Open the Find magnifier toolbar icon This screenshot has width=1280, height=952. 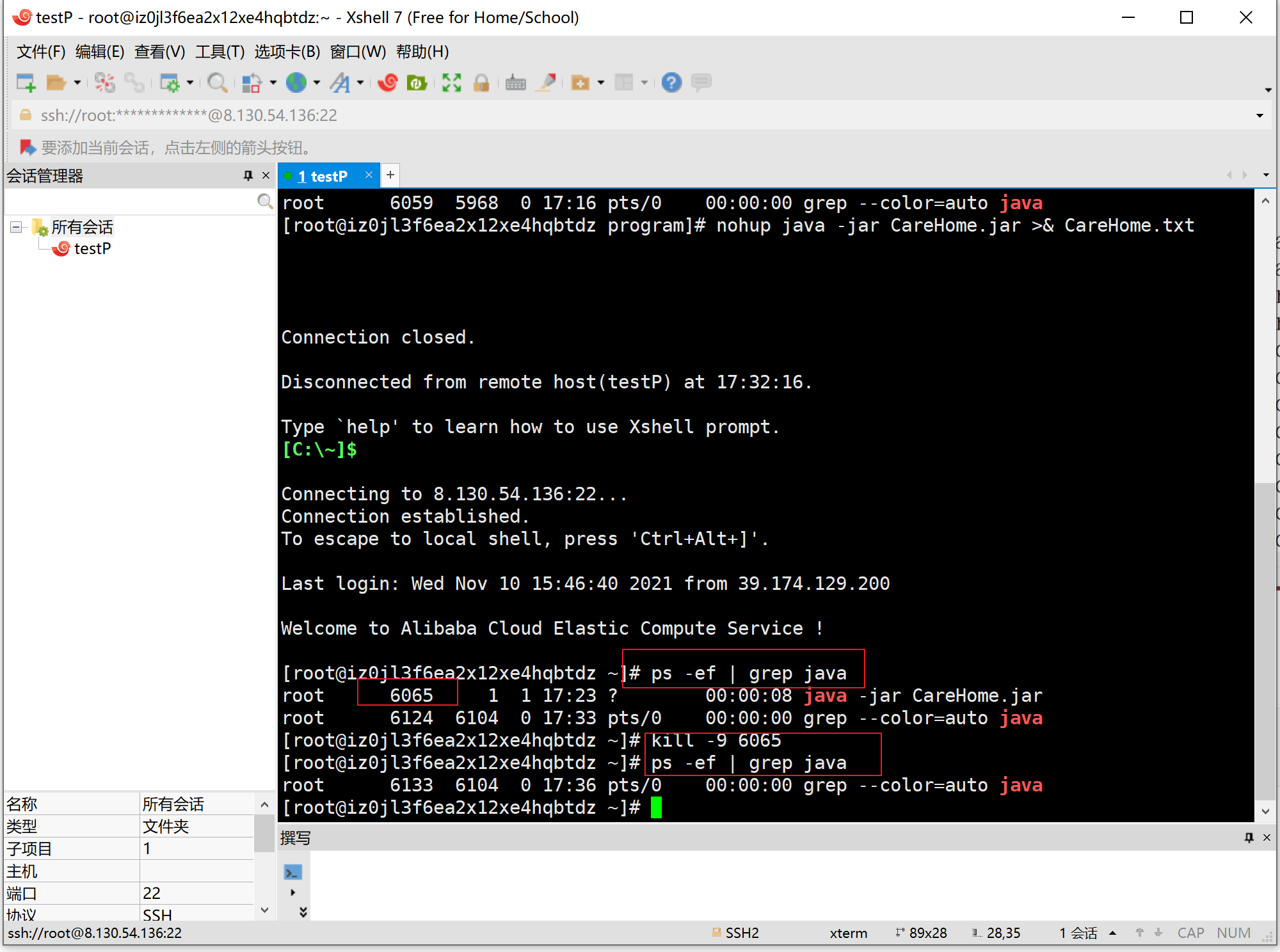point(217,83)
